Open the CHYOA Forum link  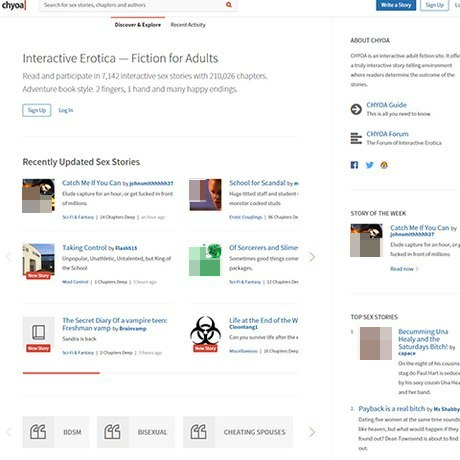(x=387, y=134)
